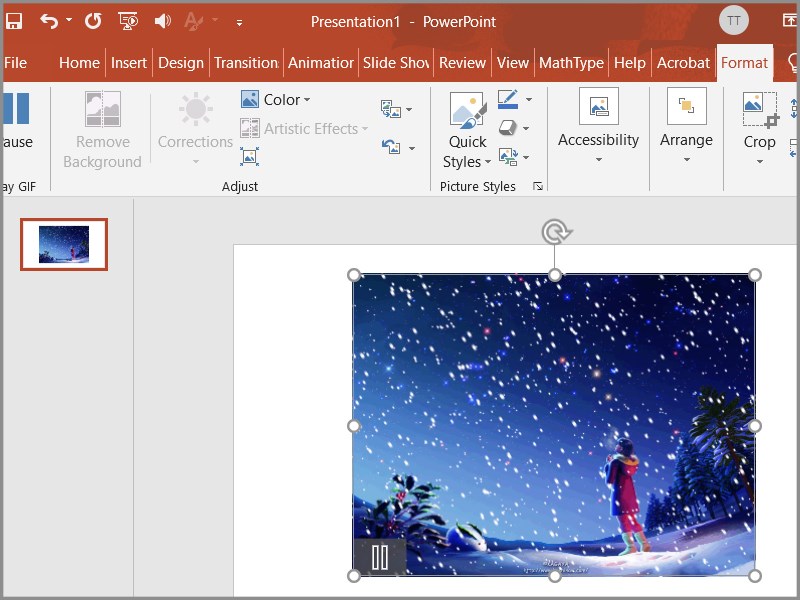The image size is (800, 600).
Task: Switch to the Design ribbon tab
Action: pos(181,62)
